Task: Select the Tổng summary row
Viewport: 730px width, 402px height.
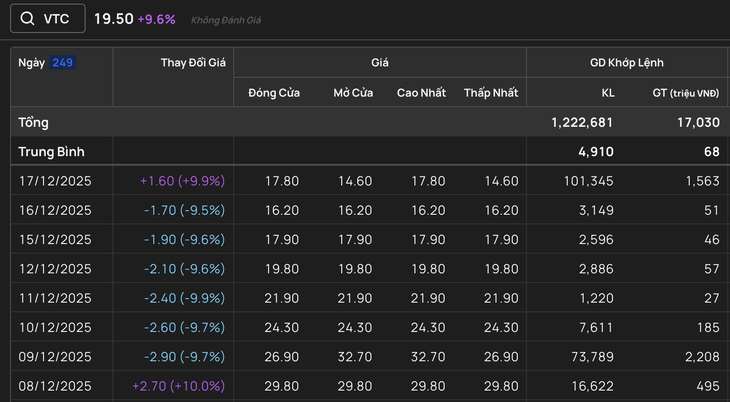Action: point(34,122)
